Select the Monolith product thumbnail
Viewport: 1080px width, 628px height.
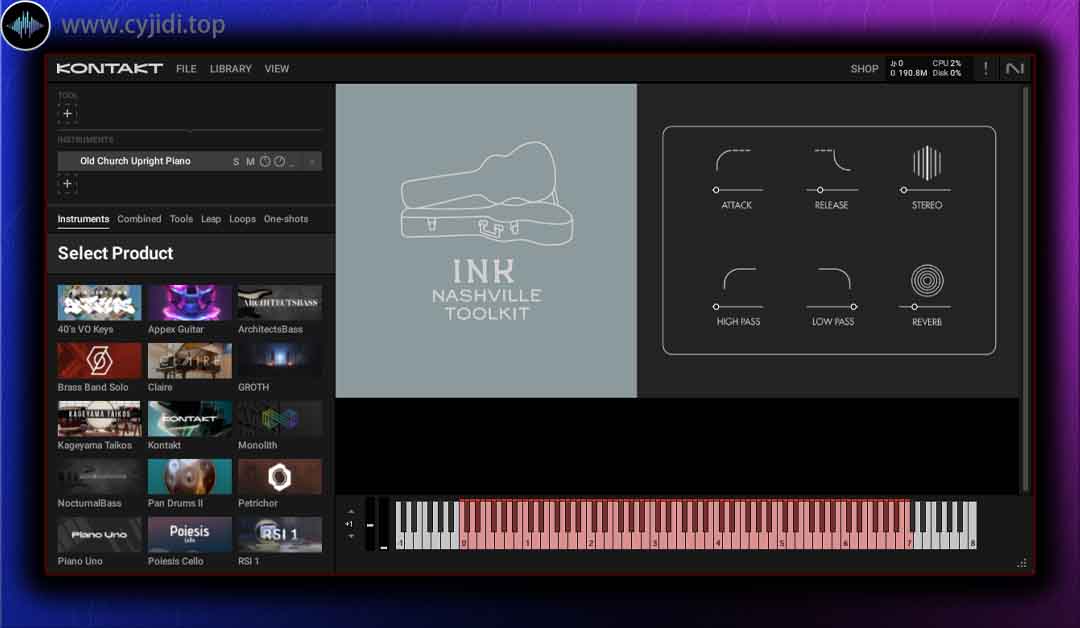280,418
